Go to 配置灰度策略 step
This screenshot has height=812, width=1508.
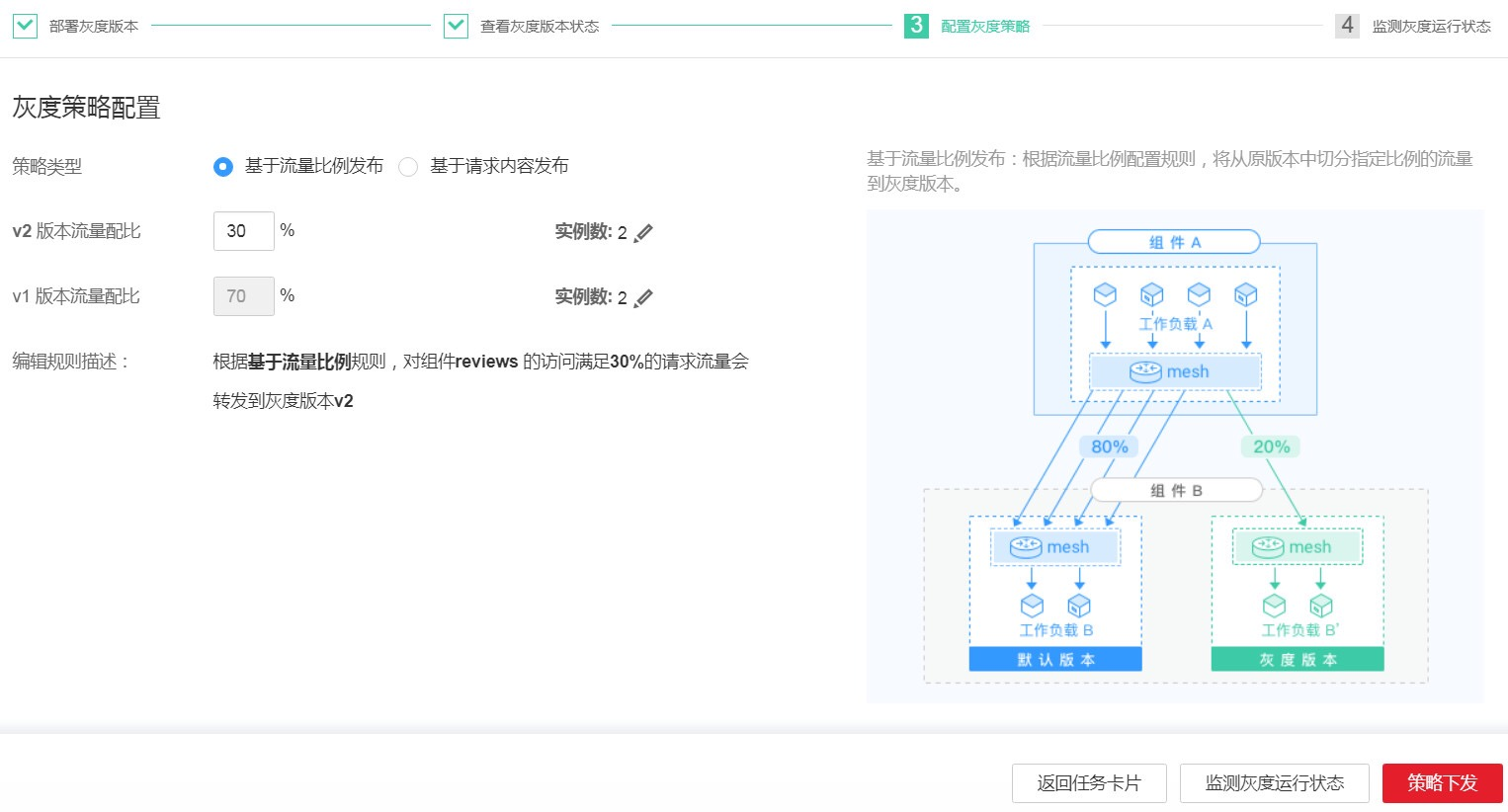point(985,27)
